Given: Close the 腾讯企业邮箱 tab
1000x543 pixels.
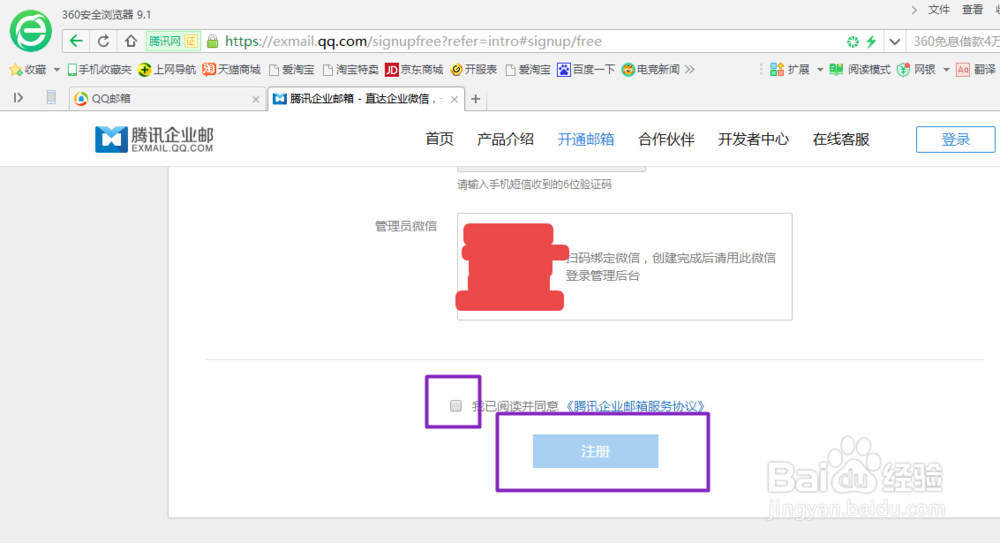Looking at the screenshot, I should (454, 99).
